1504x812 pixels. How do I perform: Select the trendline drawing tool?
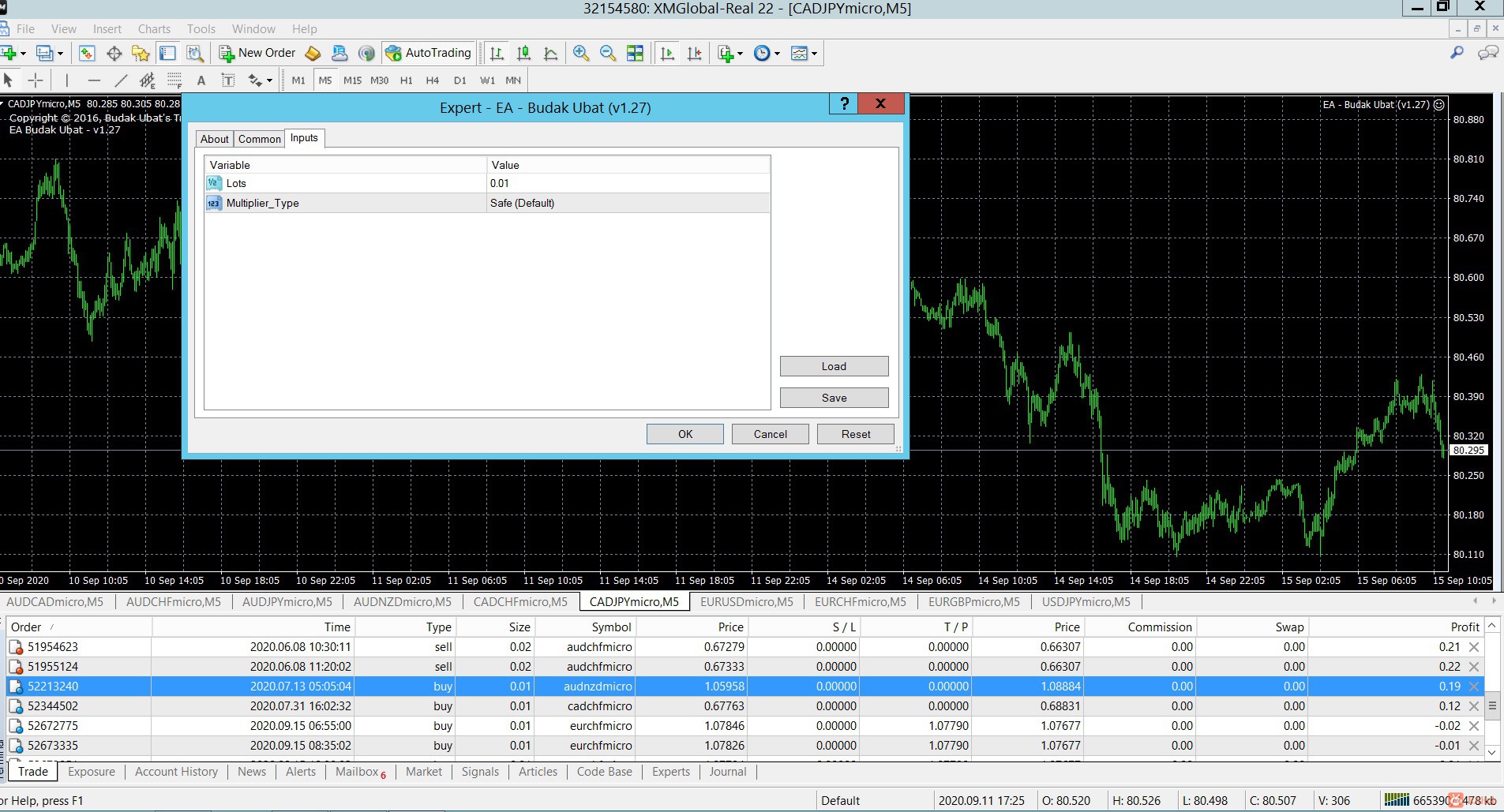click(121, 80)
